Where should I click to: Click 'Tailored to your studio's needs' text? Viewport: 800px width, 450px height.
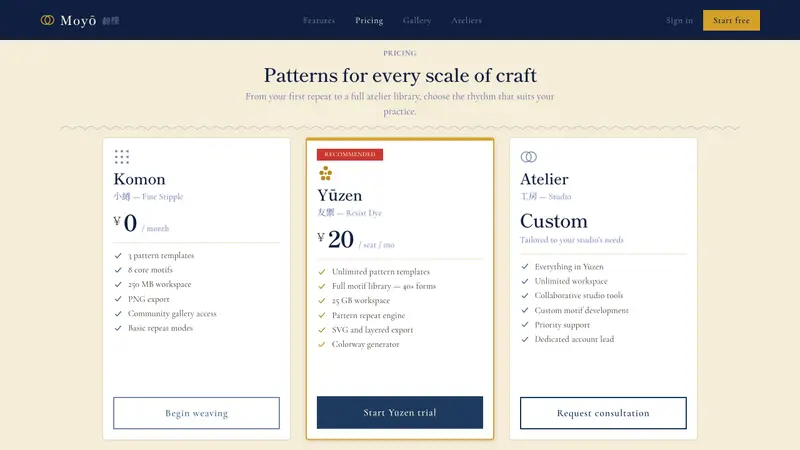coord(571,240)
